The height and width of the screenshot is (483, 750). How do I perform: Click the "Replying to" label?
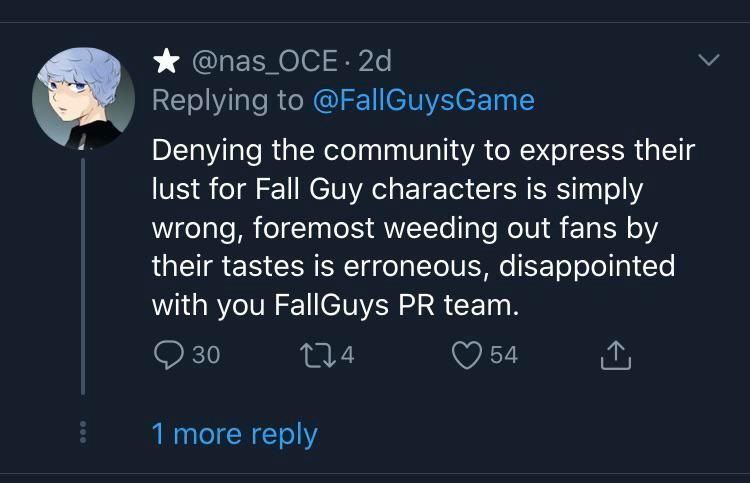click(x=228, y=100)
